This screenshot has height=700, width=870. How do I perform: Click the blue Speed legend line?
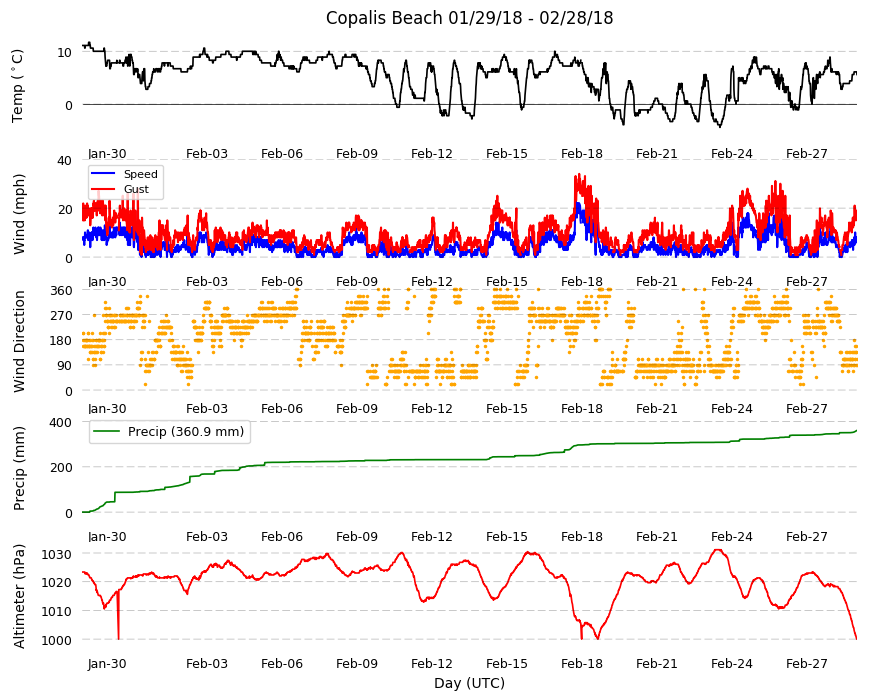pyautogui.click(x=104, y=174)
